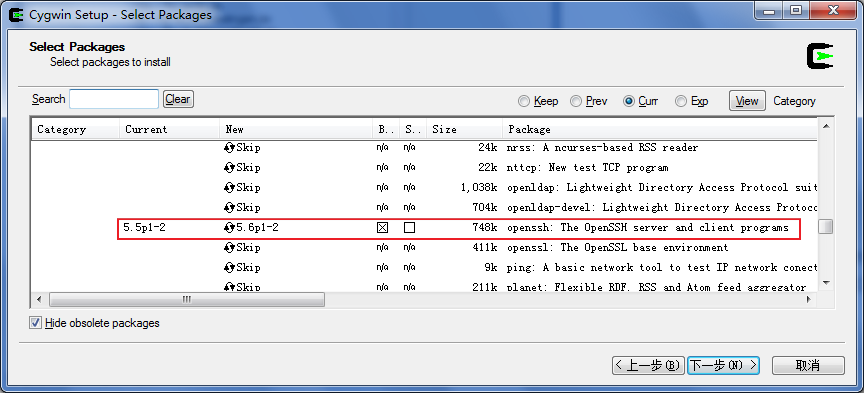Click the 'planet: Flexible RDF' package description

(x=657, y=287)
